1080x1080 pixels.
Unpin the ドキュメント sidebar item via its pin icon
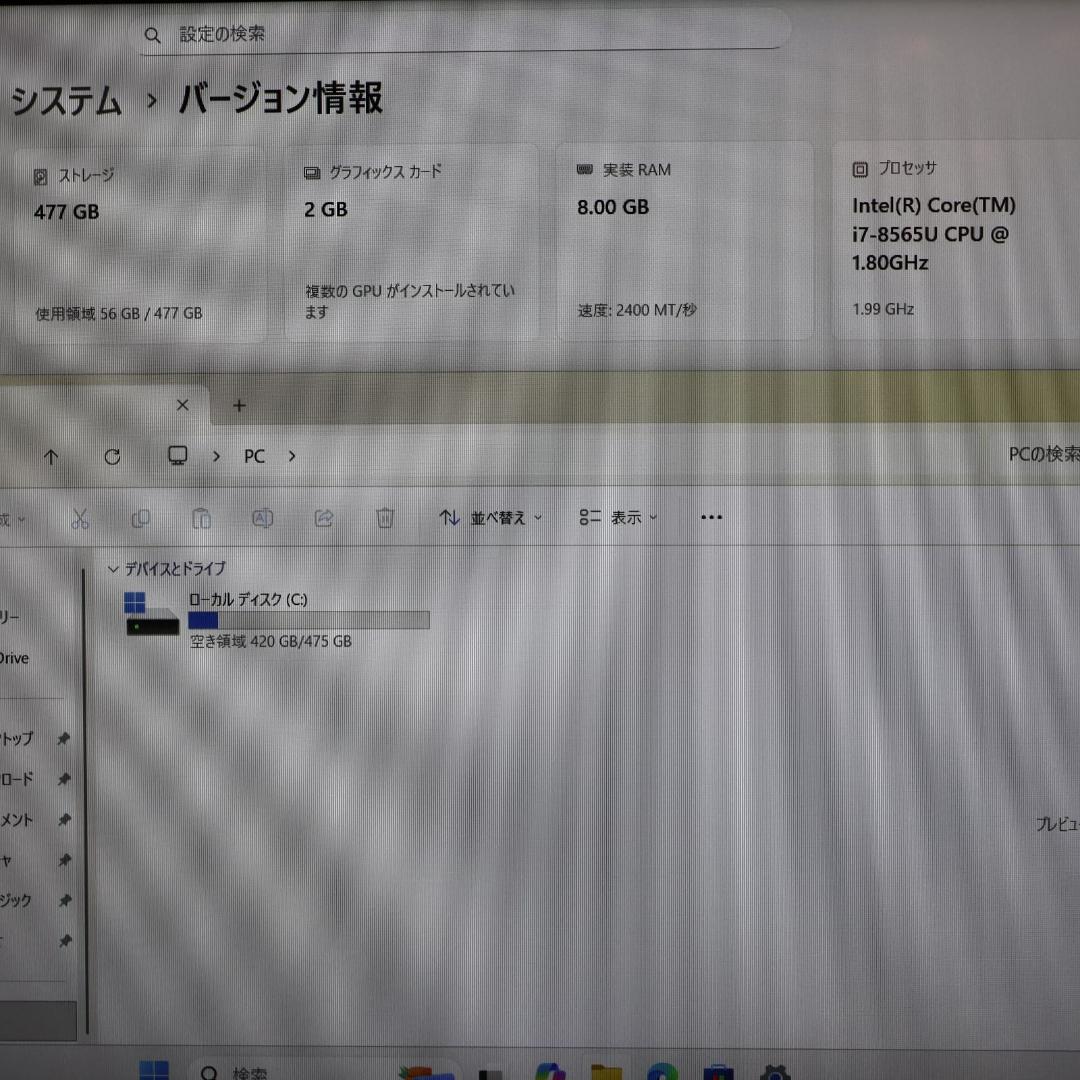64,820
